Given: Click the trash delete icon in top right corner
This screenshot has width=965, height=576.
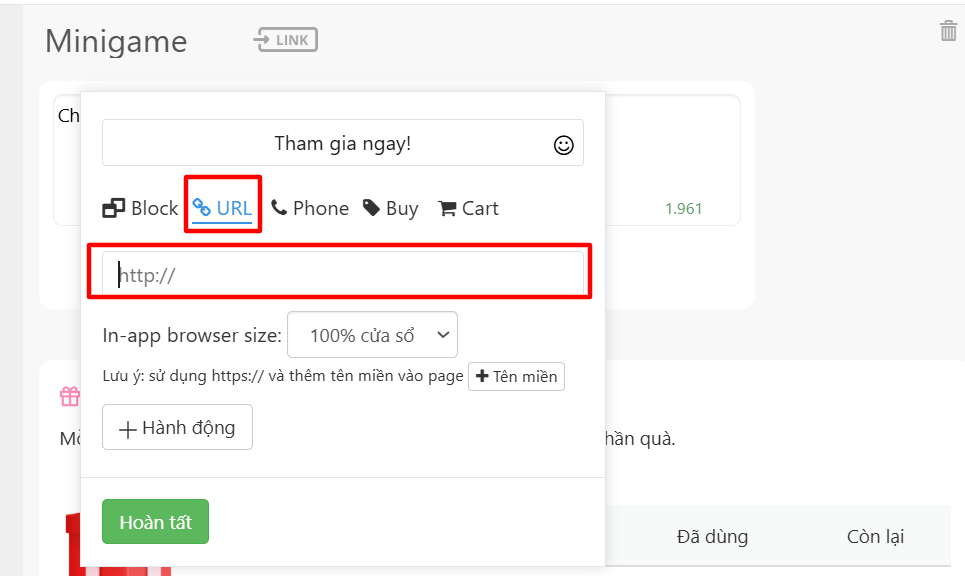Looking at the screenshot, I should [x=948, y=30].
